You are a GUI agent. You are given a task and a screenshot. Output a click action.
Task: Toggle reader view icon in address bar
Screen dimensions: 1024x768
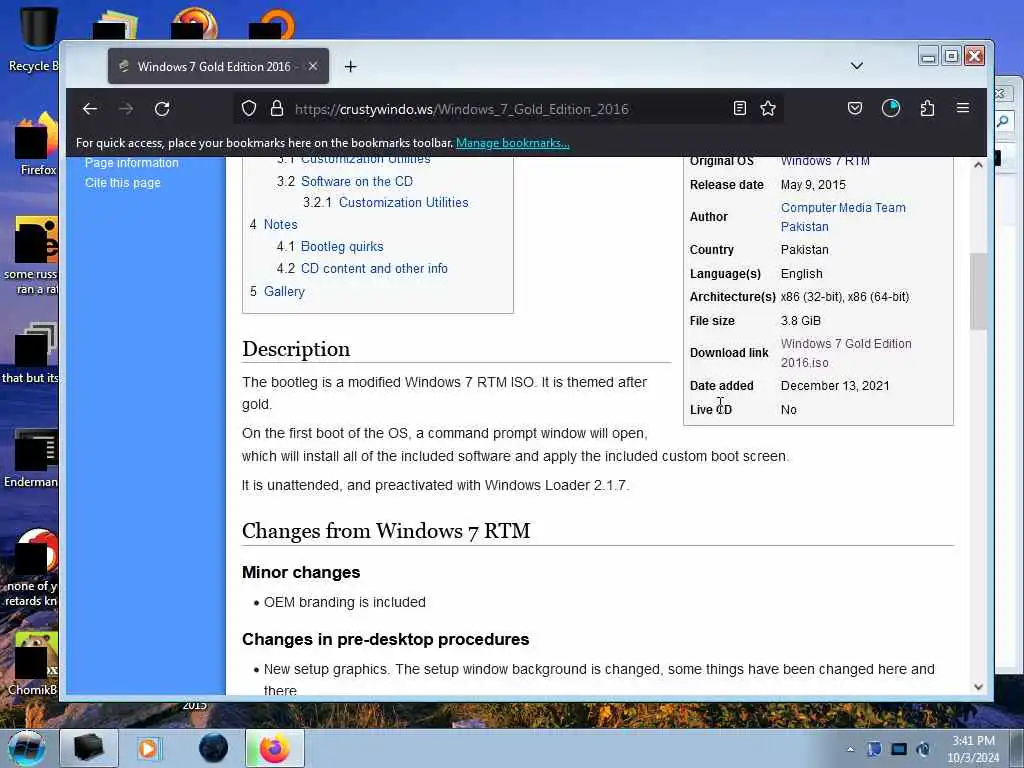[x=740, y=108]
